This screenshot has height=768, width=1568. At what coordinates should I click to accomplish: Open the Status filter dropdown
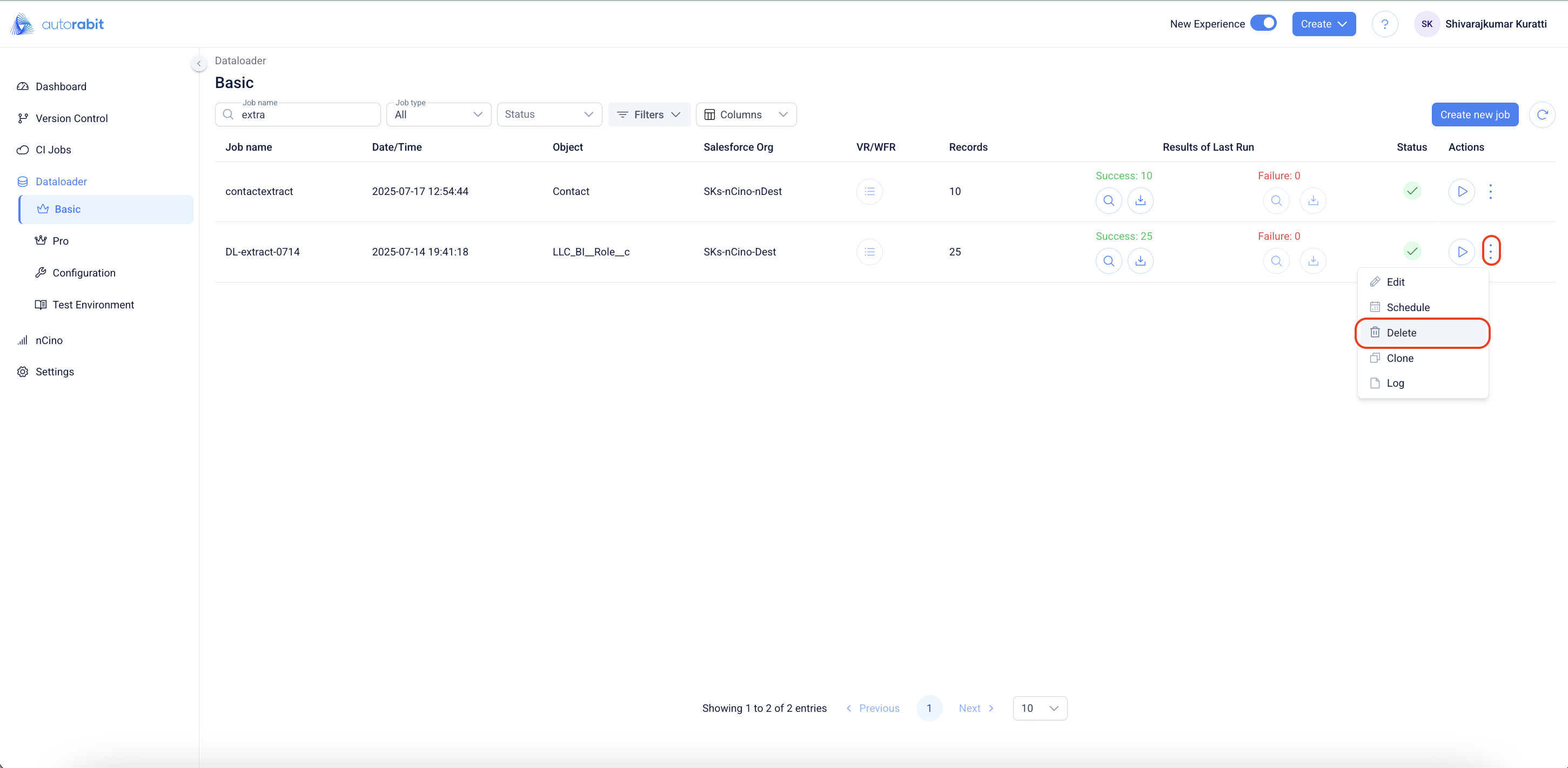pos(549,114)
